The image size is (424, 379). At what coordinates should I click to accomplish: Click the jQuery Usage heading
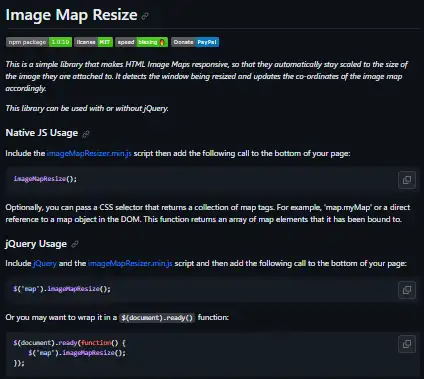pos(36,244)
